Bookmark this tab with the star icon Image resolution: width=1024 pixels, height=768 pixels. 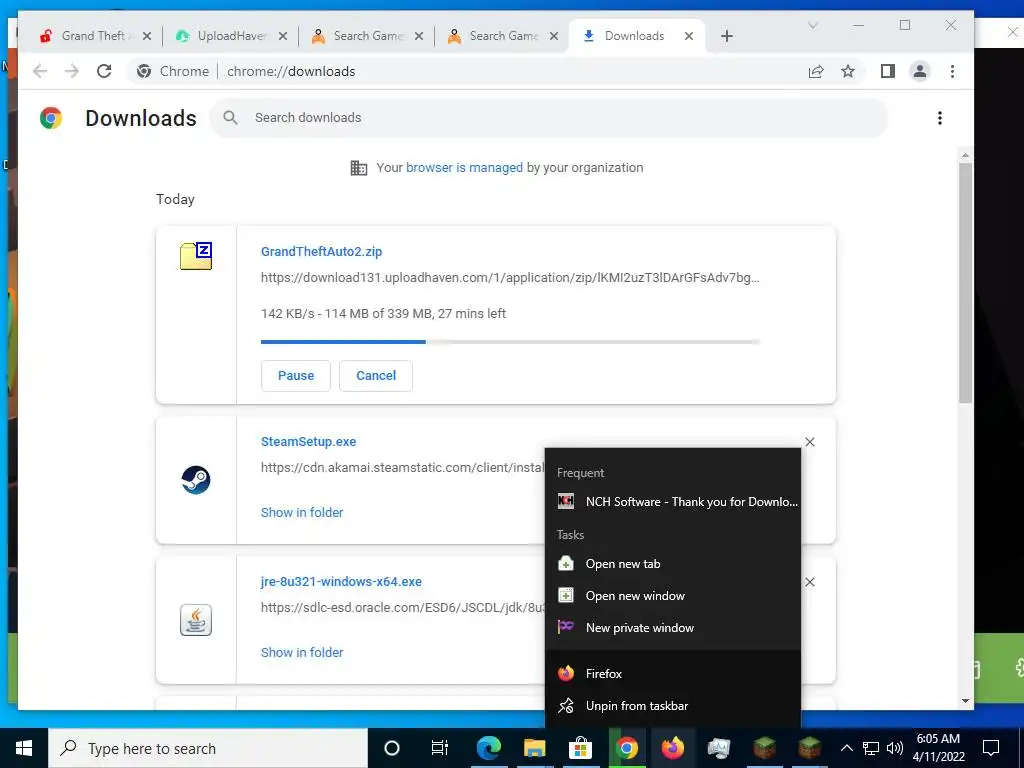coord(848,71)
